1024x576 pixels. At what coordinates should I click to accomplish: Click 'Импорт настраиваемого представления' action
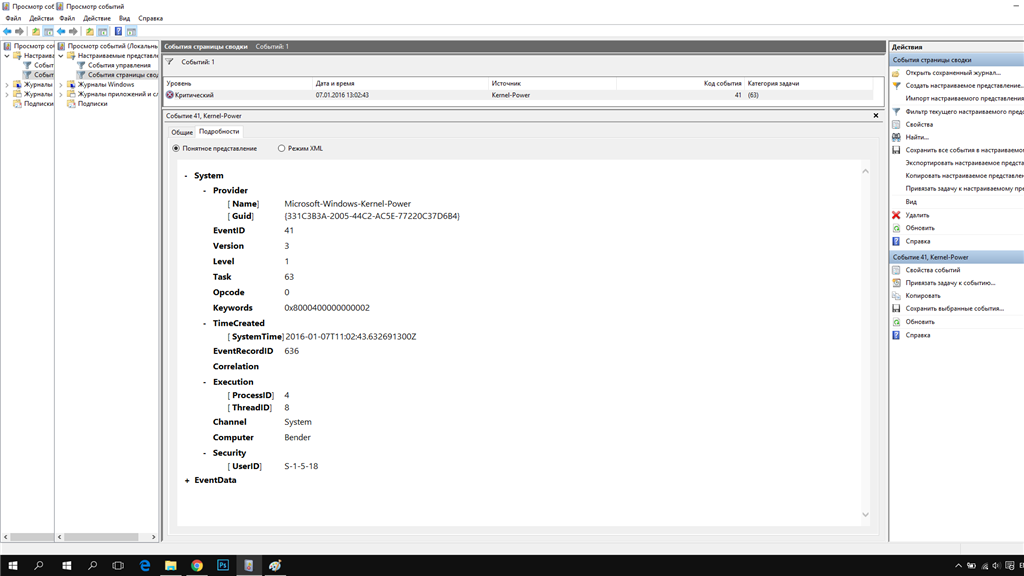965,99
